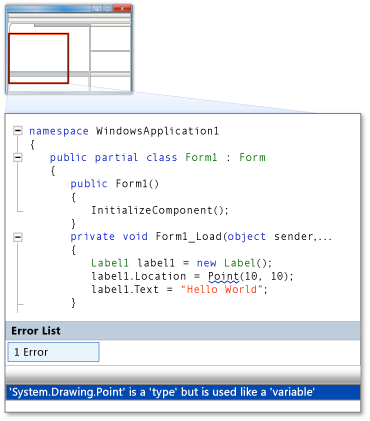
Task: Click the label1.Text assignment line
Action: (180, 289)
